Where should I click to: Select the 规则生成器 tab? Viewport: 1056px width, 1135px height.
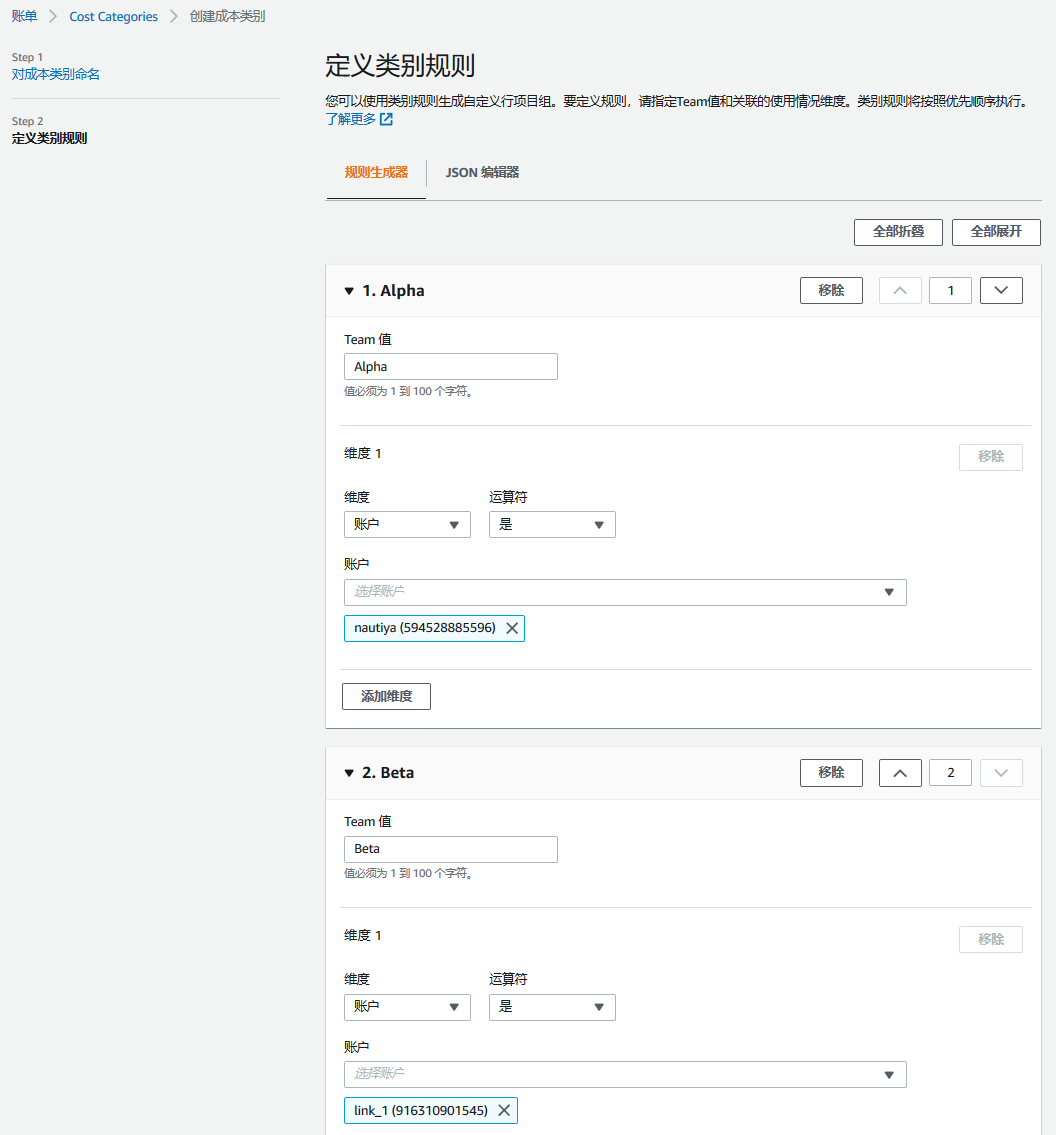coord(376,172)
